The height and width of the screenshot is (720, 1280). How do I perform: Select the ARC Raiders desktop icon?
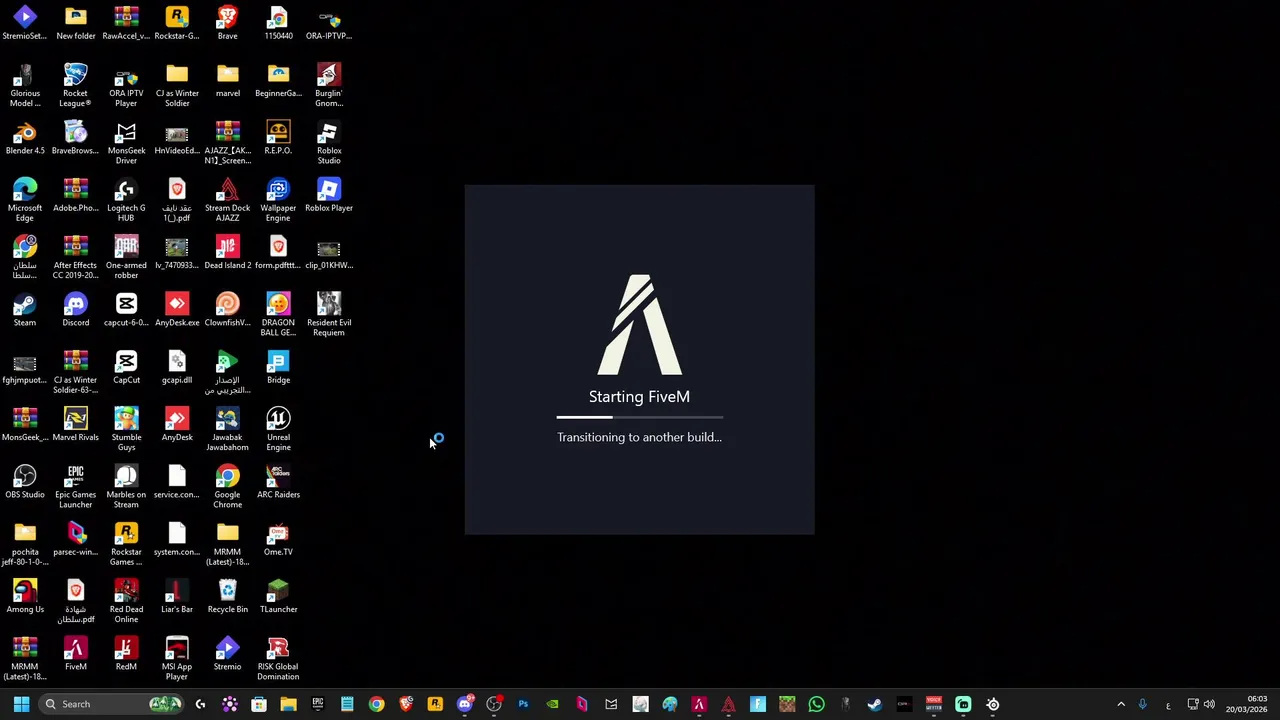click(x=278, y=482)
